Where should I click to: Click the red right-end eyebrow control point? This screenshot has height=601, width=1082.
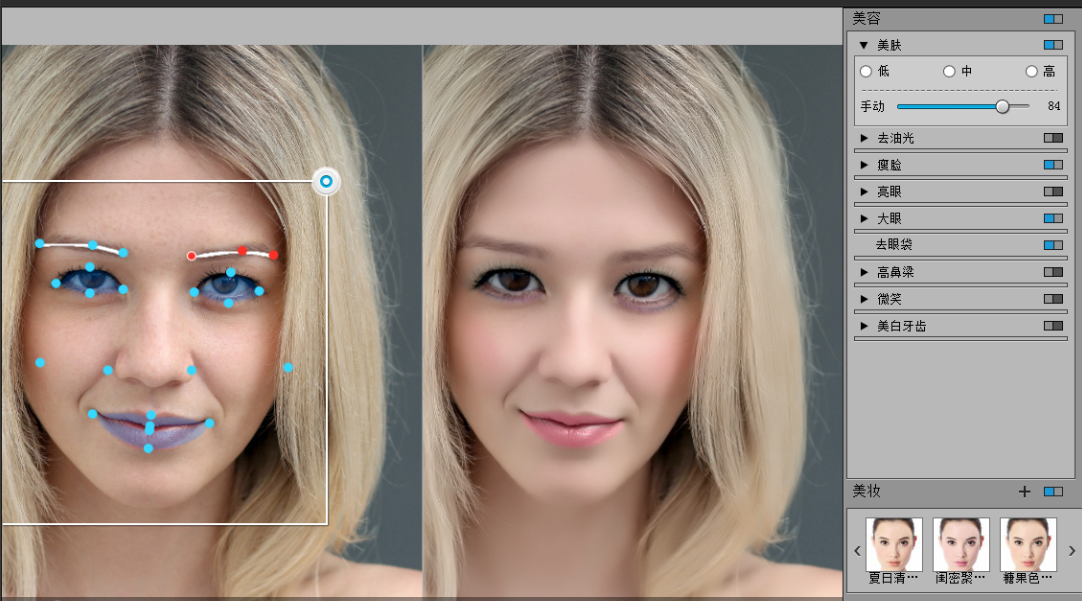[274, 255]
